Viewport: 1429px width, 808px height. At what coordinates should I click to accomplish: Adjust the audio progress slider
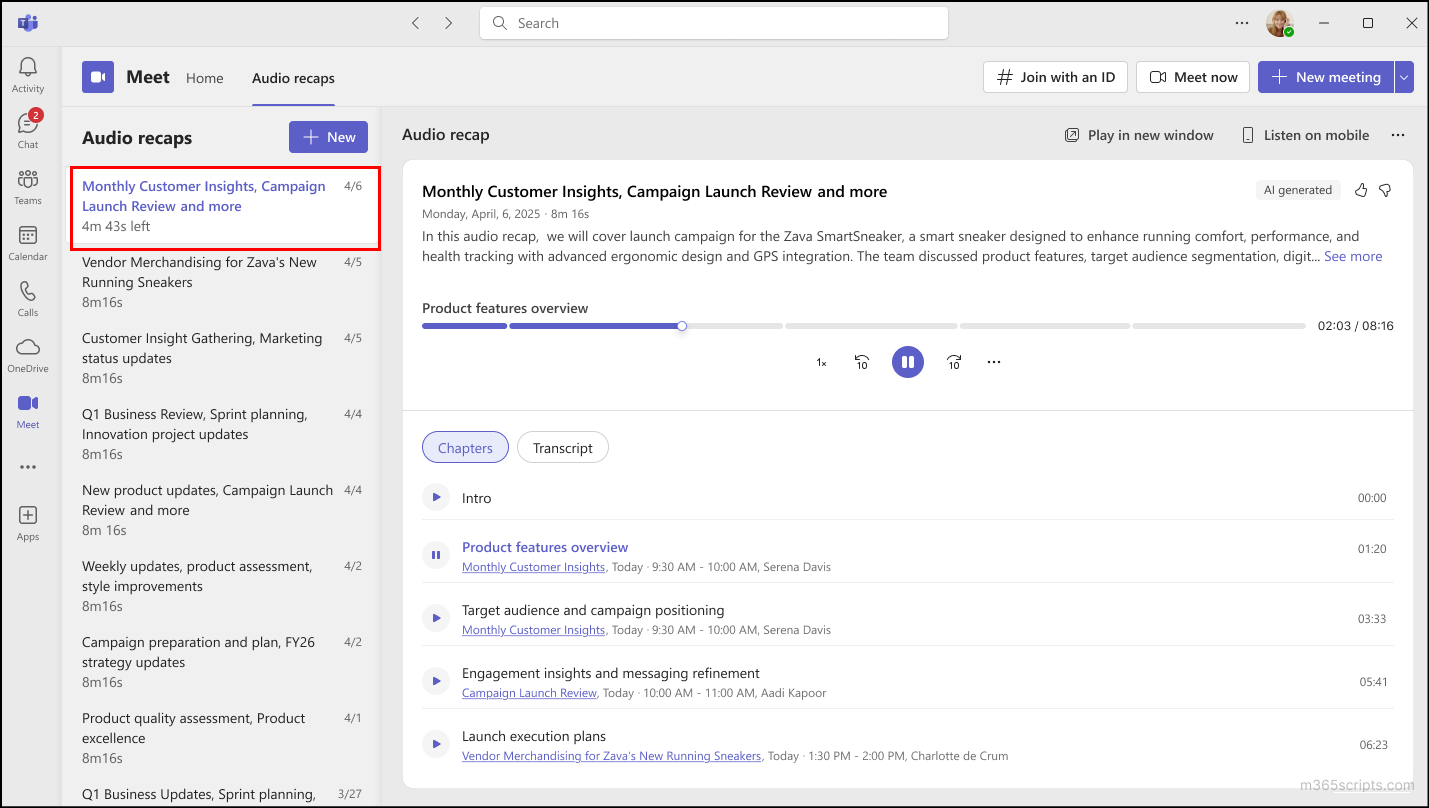click(681, 325)
